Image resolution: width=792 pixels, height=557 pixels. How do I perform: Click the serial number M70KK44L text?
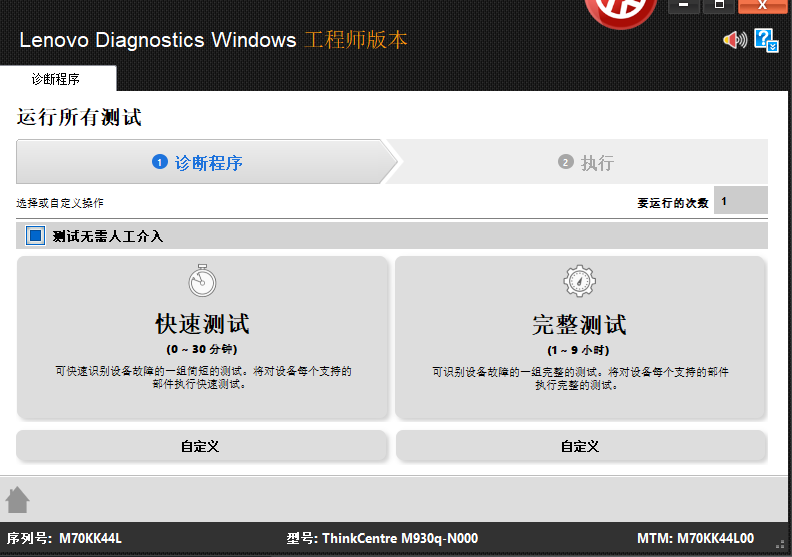tap(90, 538)
